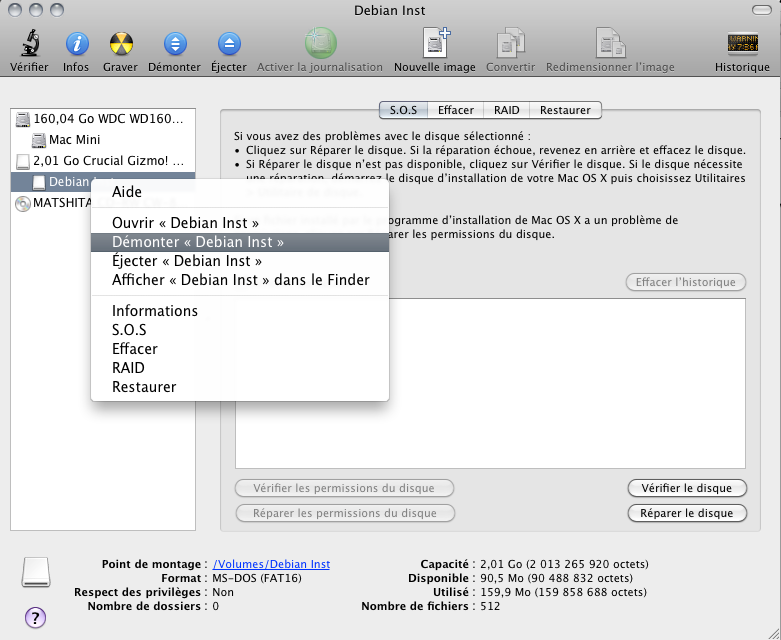Select the 2,01 Go Crucial Gizmo disk

click(103, 161)
